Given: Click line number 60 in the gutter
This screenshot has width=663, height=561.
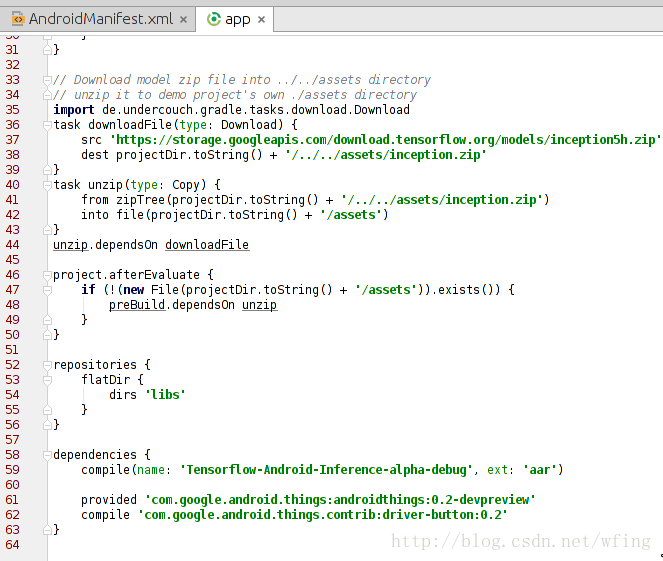Looking at the screenshot, I should [x=12, y=485].
